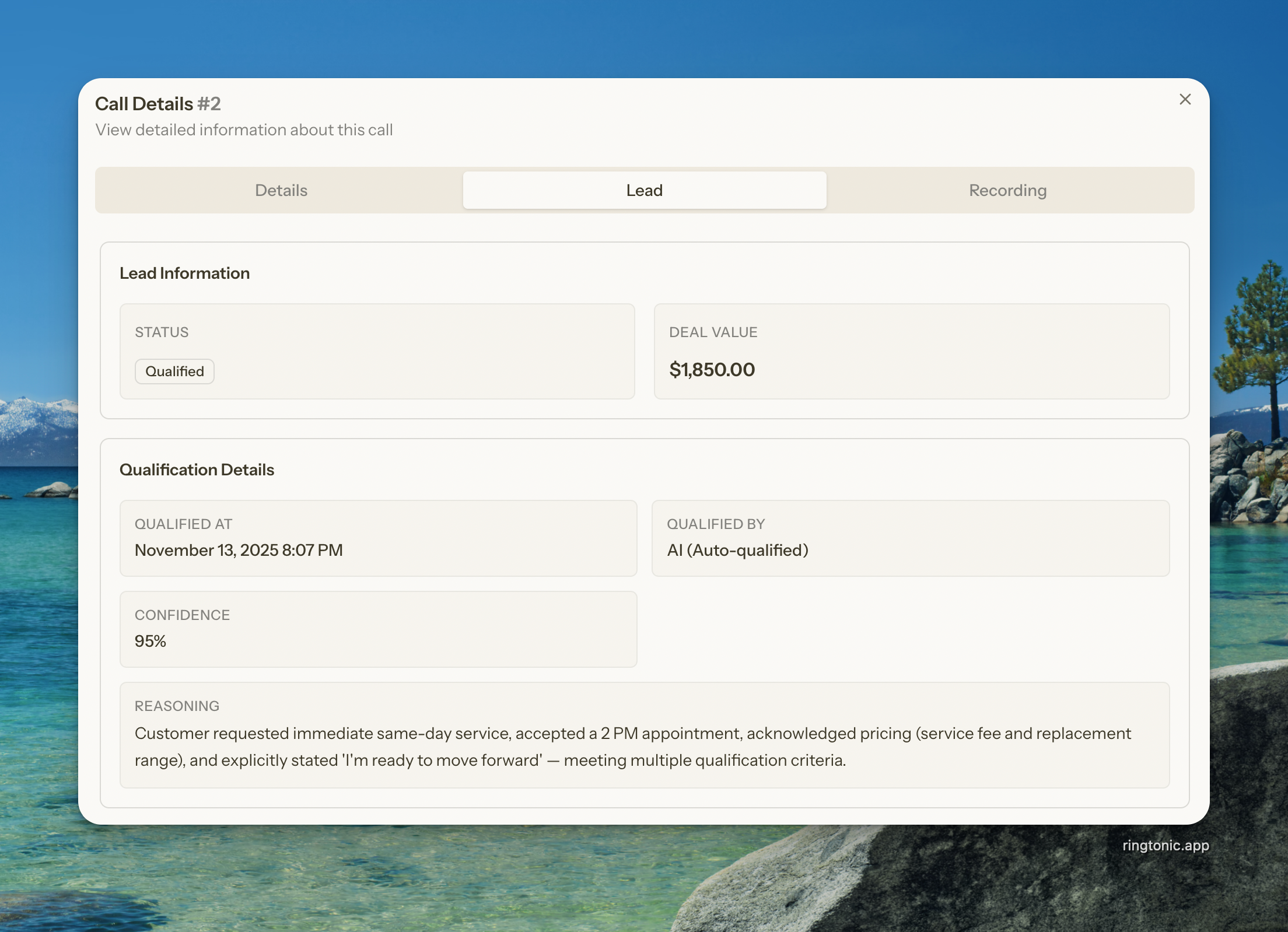
Task: Click the dialog subtitle description text
Action: [x=244, y=129]
